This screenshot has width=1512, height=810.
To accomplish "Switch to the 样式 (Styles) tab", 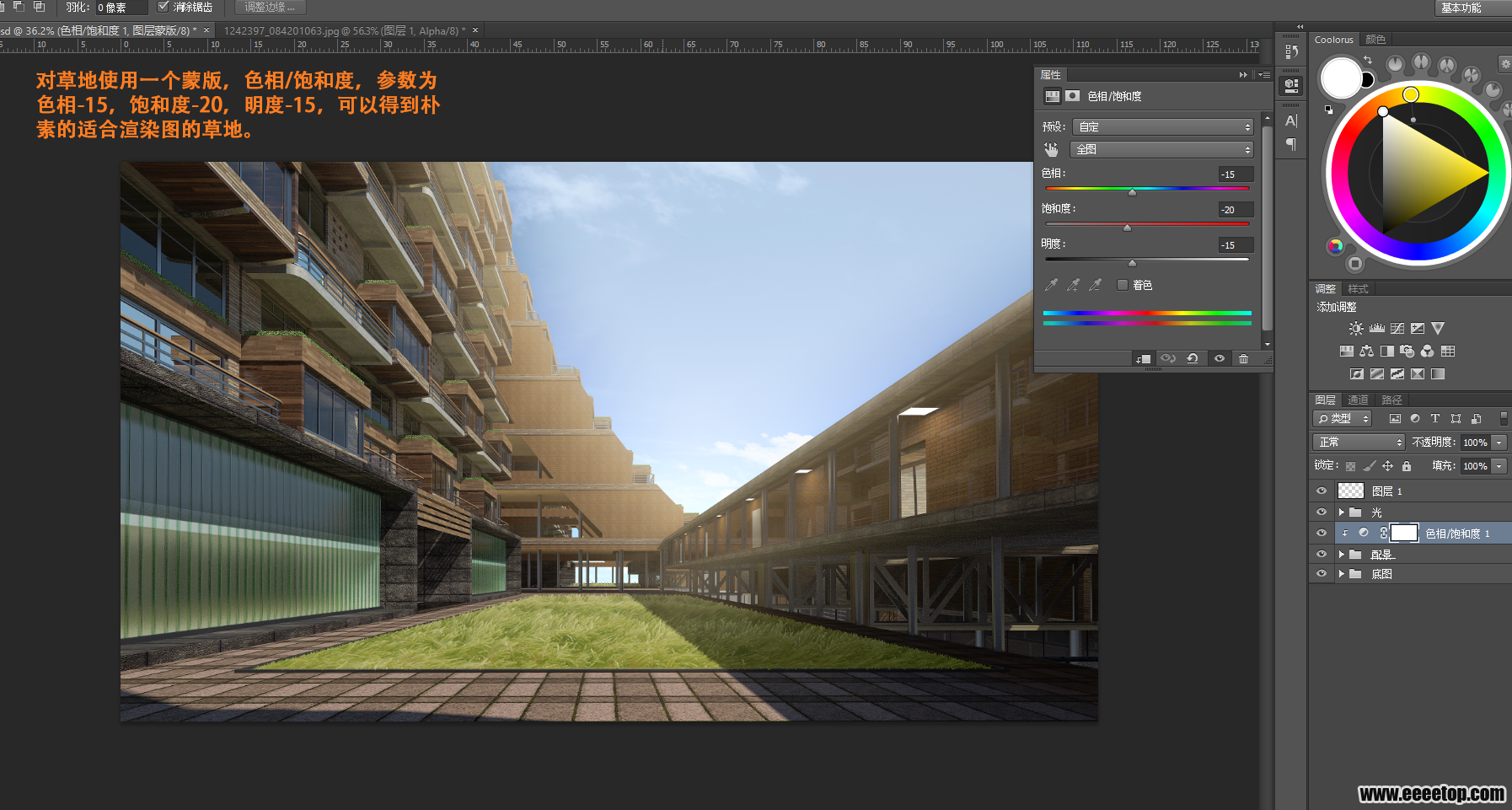I will click(1358, 288).
